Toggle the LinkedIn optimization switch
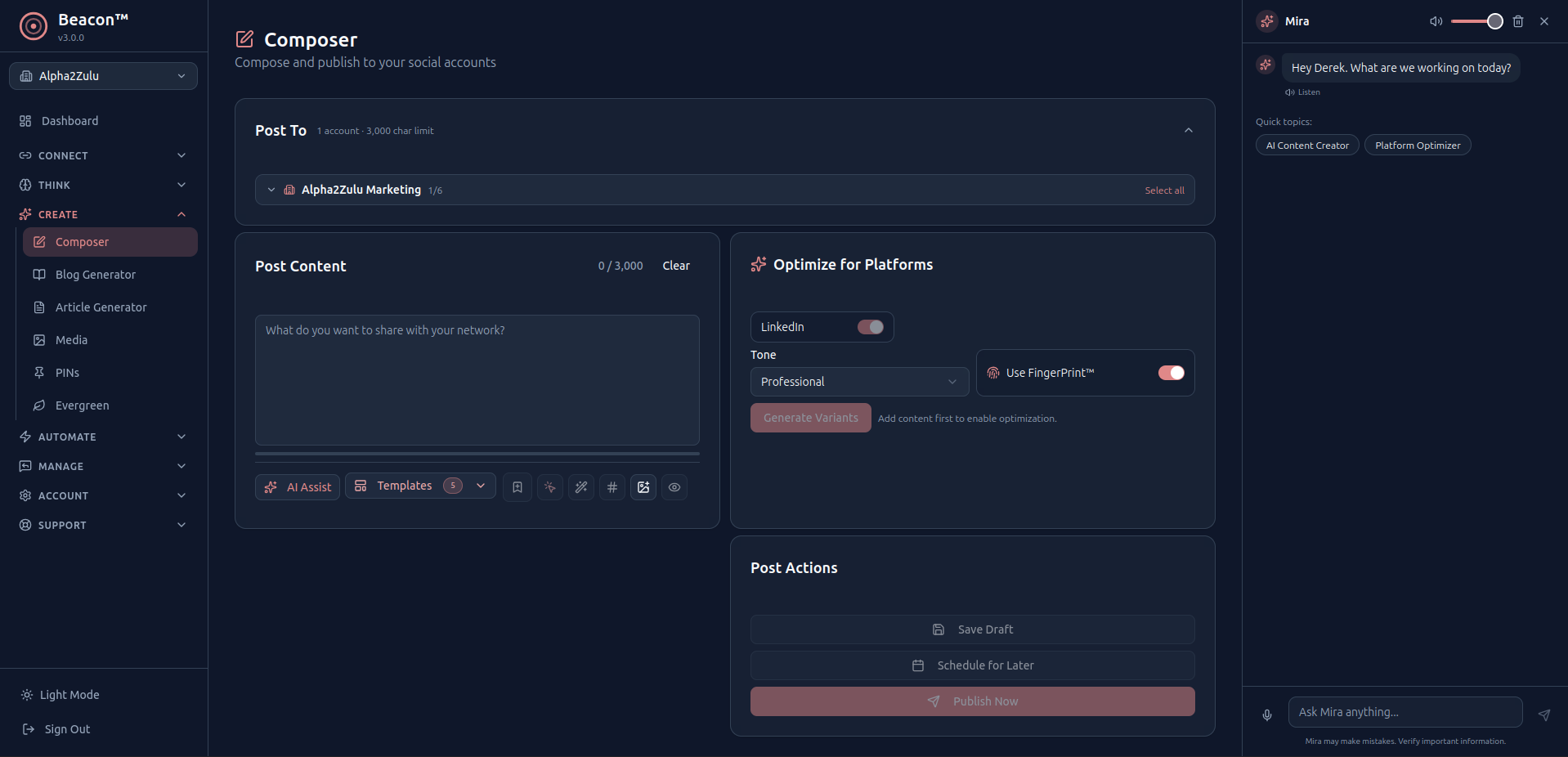The image size is (1568, 757). pos(871,327)
